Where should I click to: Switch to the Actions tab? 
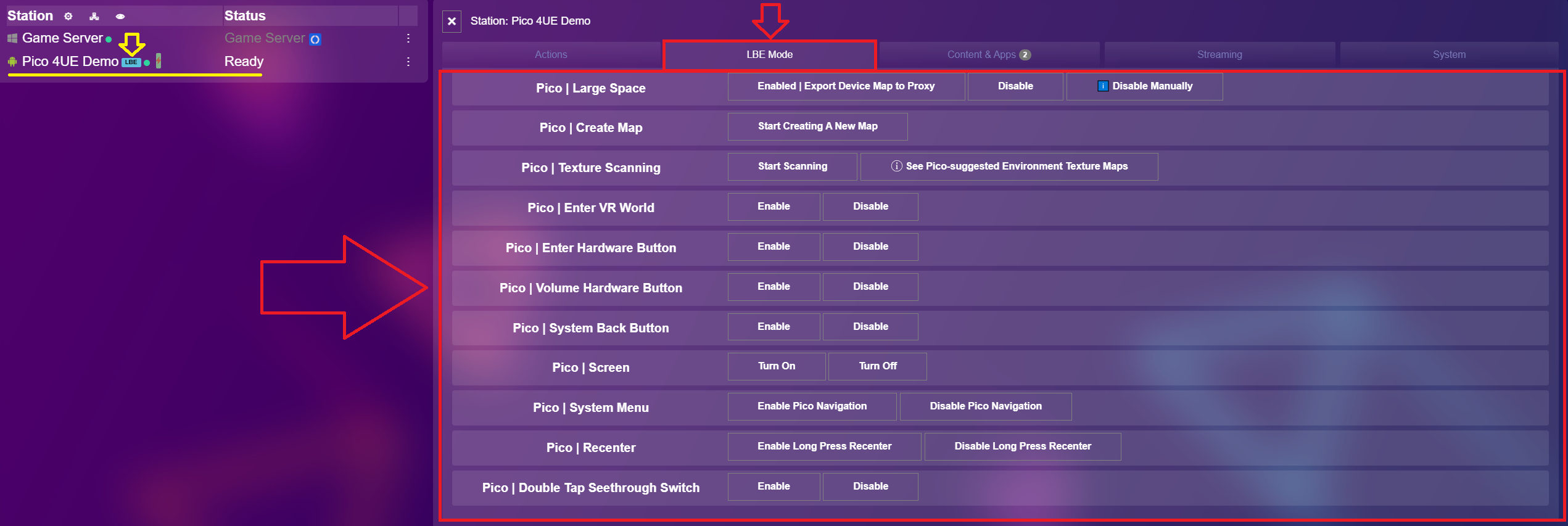click(551, 55)
